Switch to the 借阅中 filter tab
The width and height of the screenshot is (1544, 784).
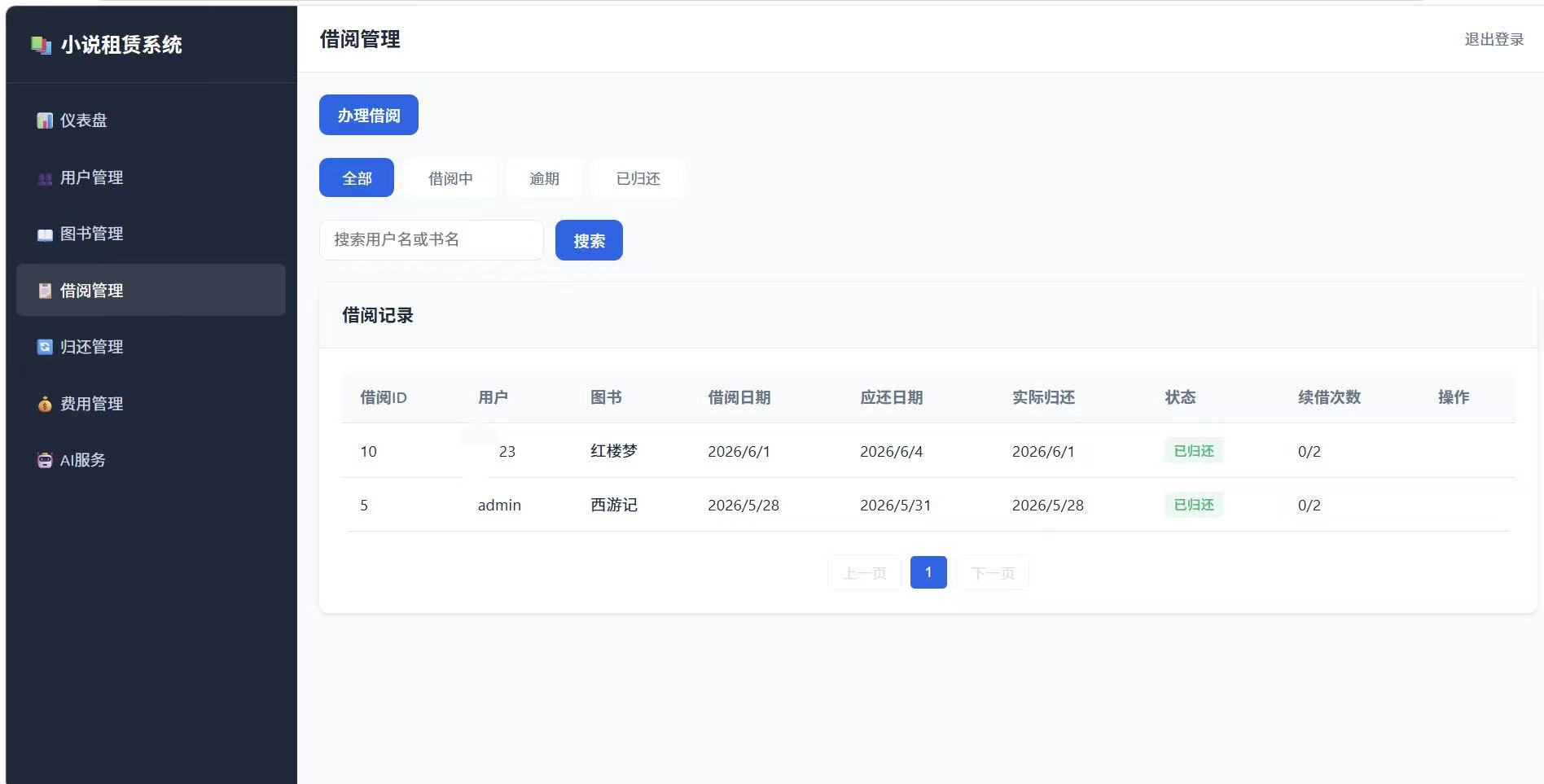[450, 177]
